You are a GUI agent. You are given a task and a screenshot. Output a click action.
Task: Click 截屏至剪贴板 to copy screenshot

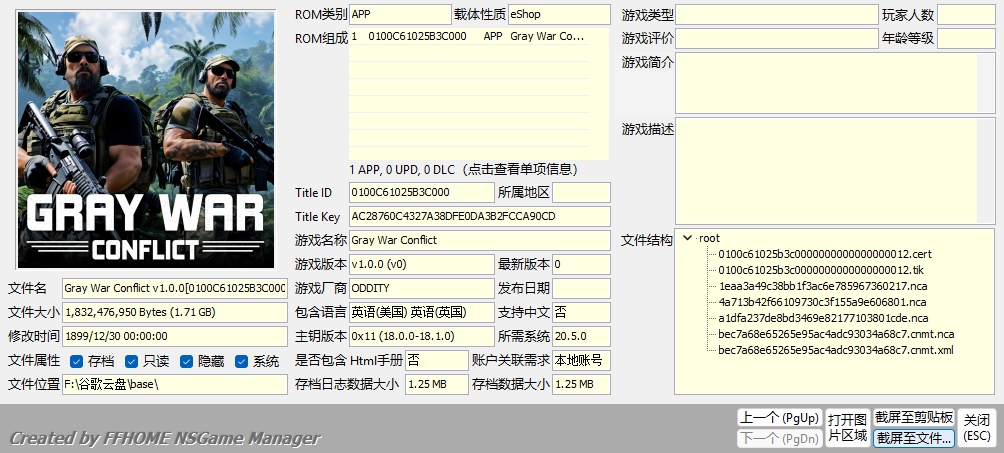click(913, 417)
